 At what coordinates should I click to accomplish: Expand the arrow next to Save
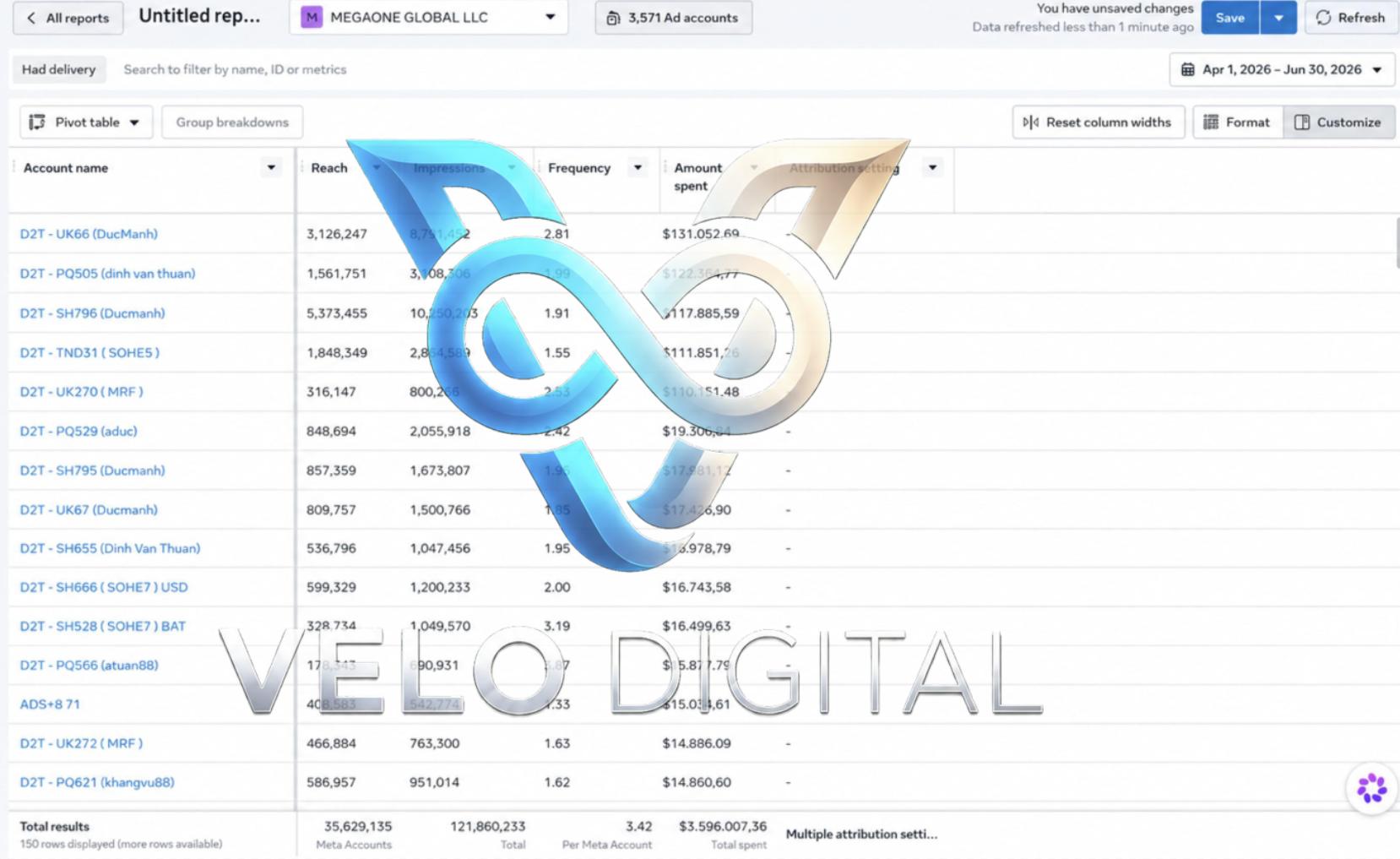1278,18
